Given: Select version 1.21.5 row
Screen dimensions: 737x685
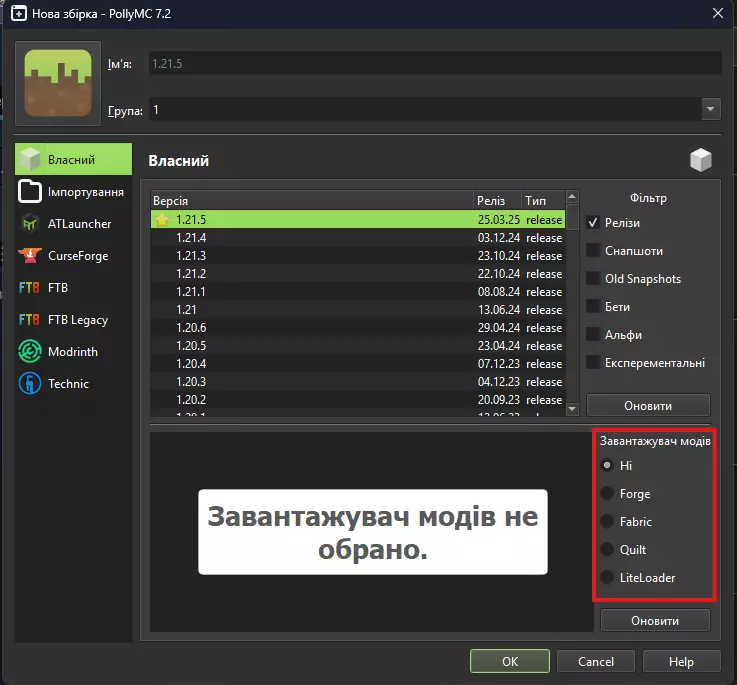Looking at the screenshot, I should tap(358, 220).
